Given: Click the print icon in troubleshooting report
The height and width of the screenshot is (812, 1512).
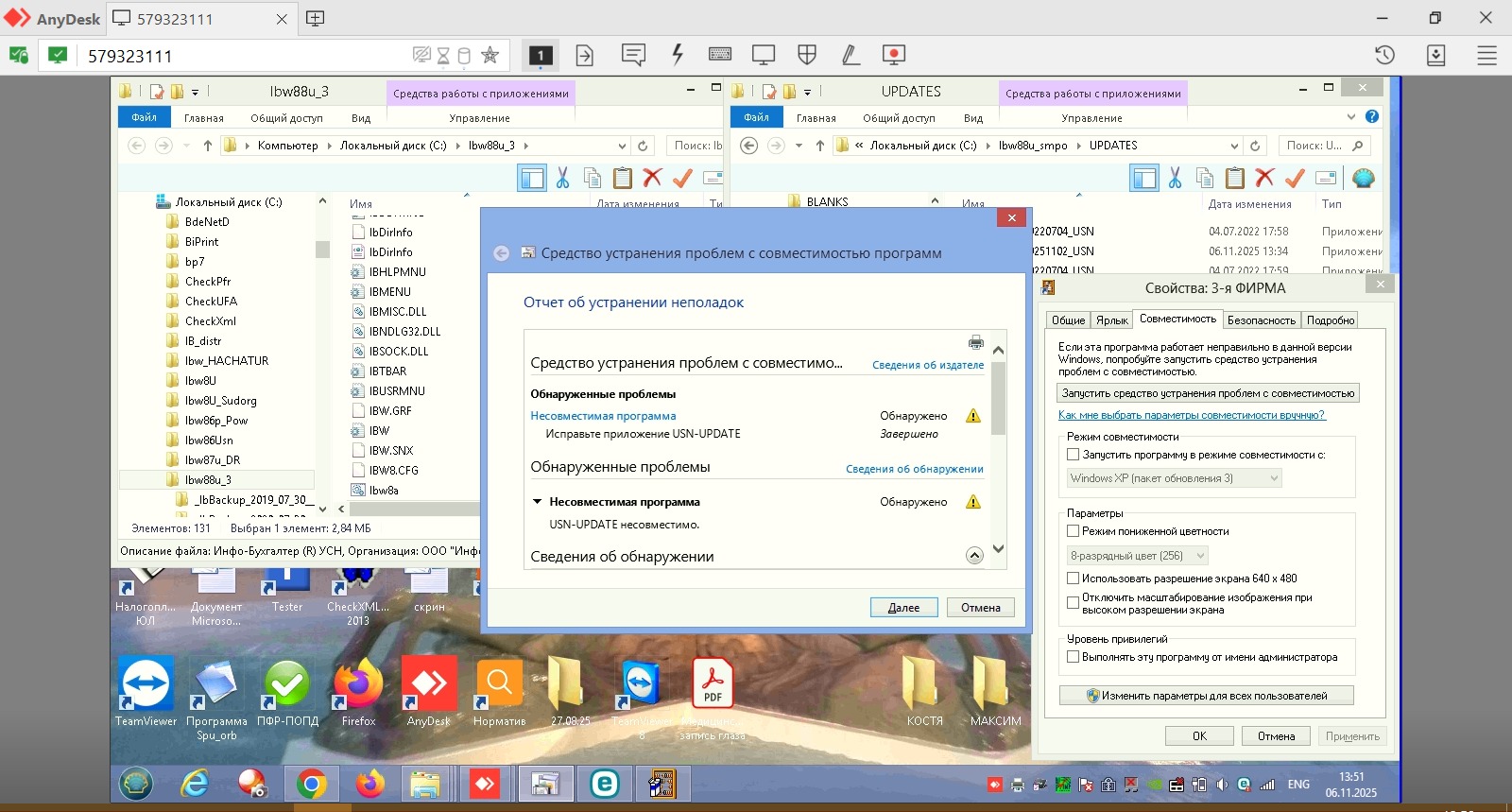Looking at the screenshot, I should tap(975, 342).
